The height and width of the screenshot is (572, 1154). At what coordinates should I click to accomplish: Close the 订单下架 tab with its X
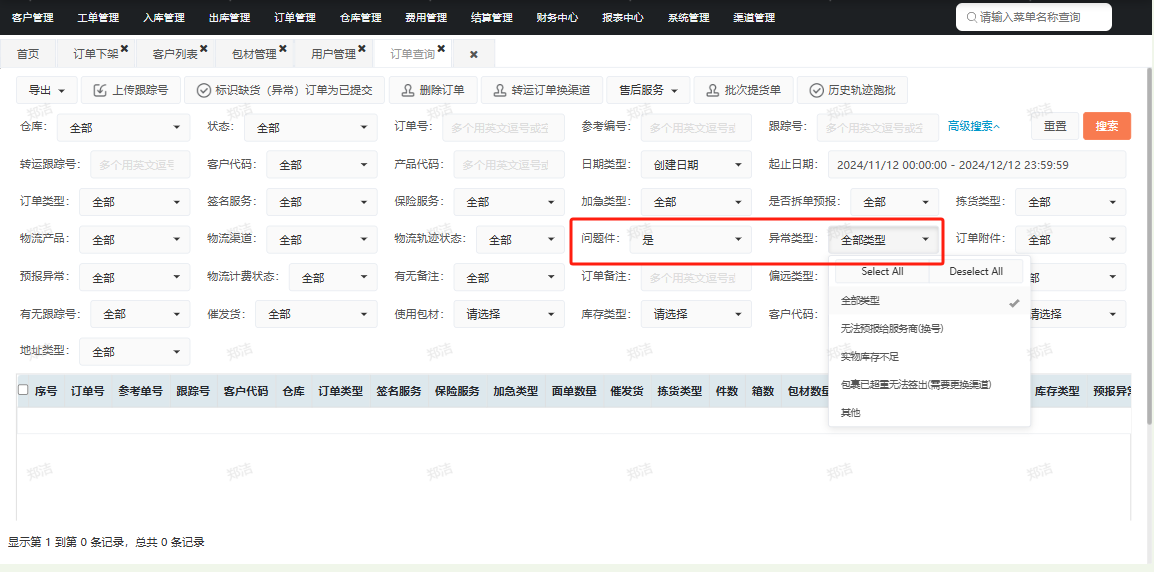click(x=124, y=49)
